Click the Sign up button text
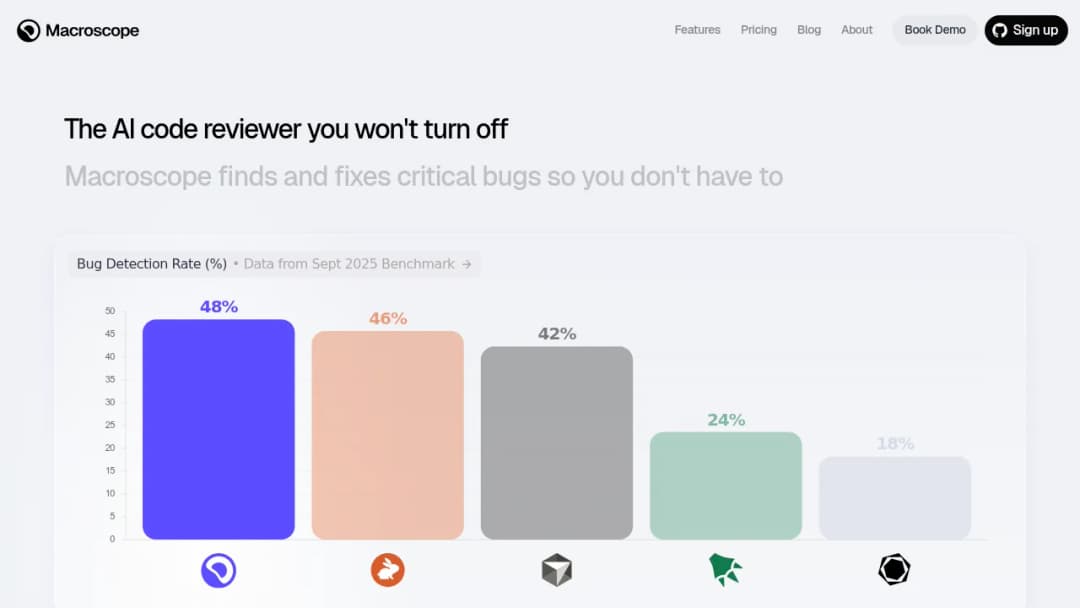 1035,30
